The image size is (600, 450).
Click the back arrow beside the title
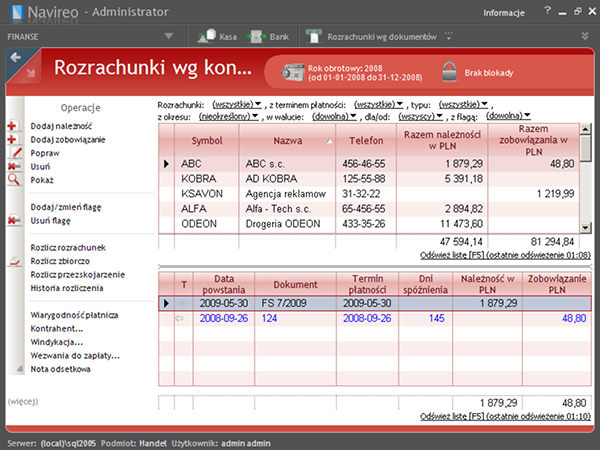coord(16,58)
